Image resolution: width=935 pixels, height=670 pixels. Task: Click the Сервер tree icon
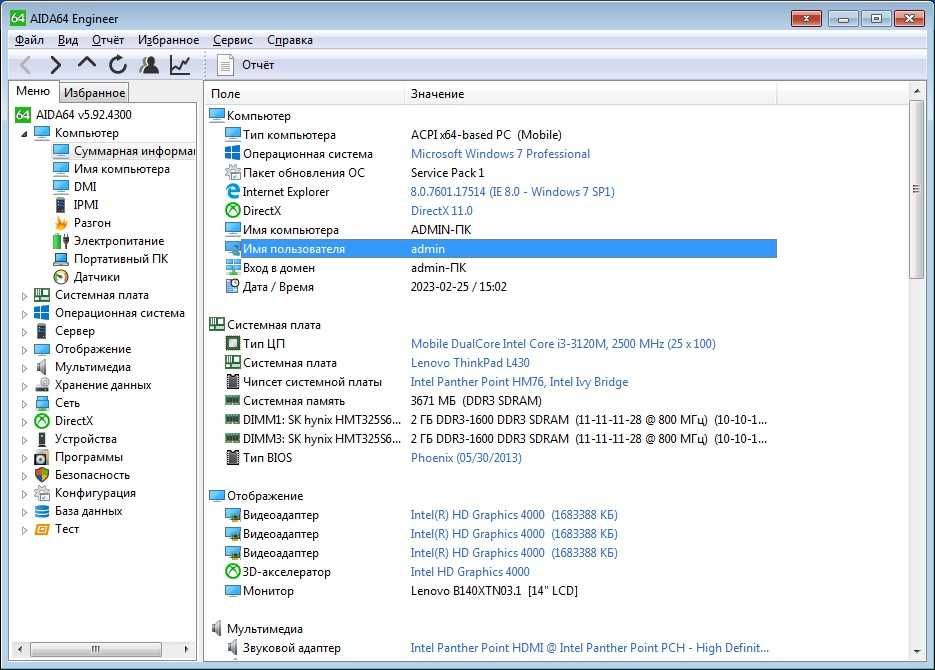click(42, 331)
